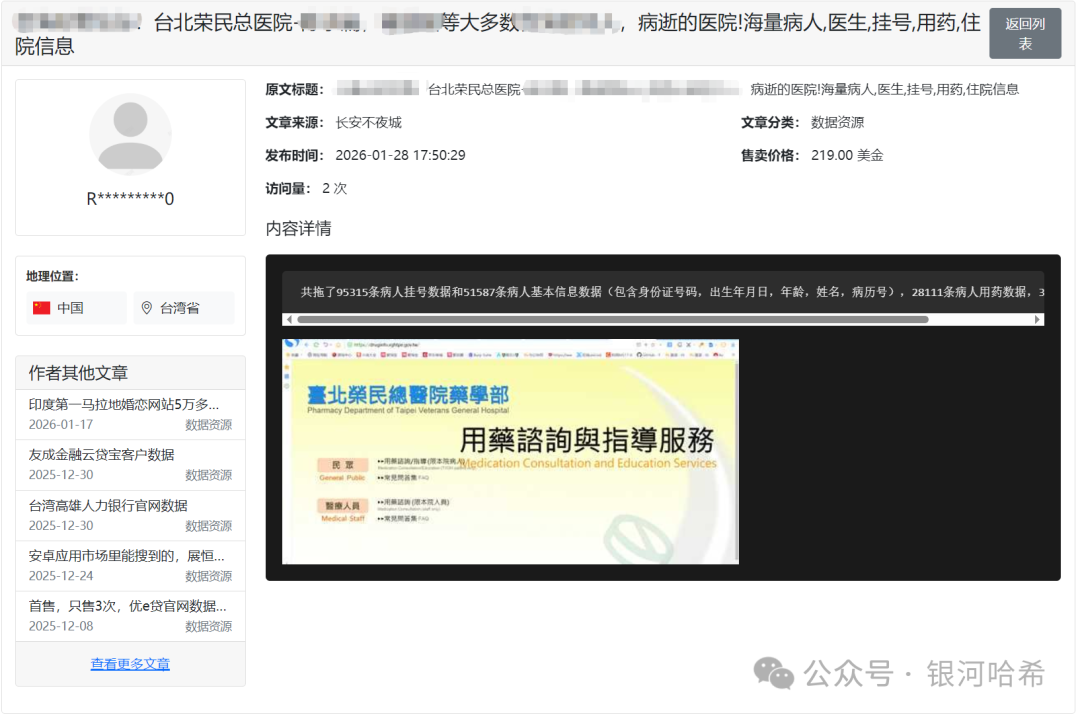This screenshot has width=1080, height=717.
Task: Select the source text 长安不夜城
Action: (x=368, y=123)
